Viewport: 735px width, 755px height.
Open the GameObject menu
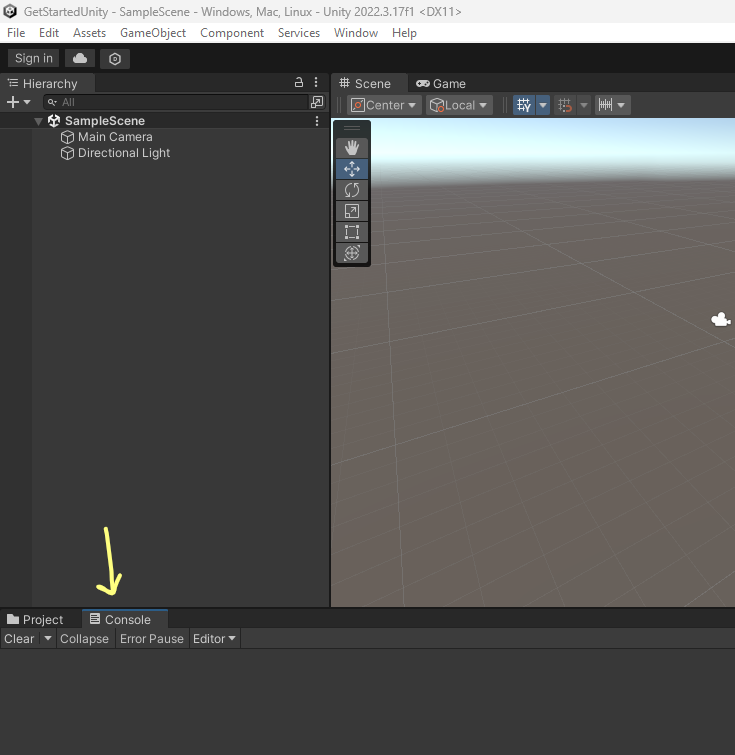click(x=153, y=33)
